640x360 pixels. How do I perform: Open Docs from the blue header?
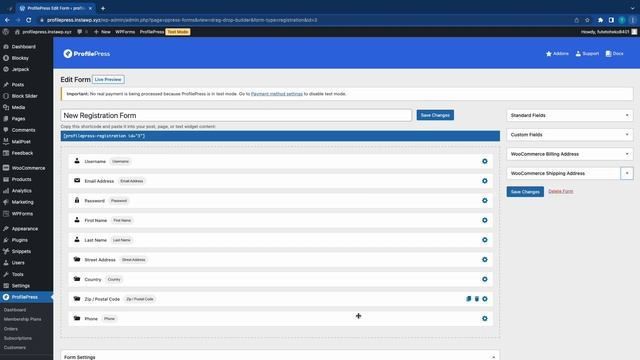point(614,53)
